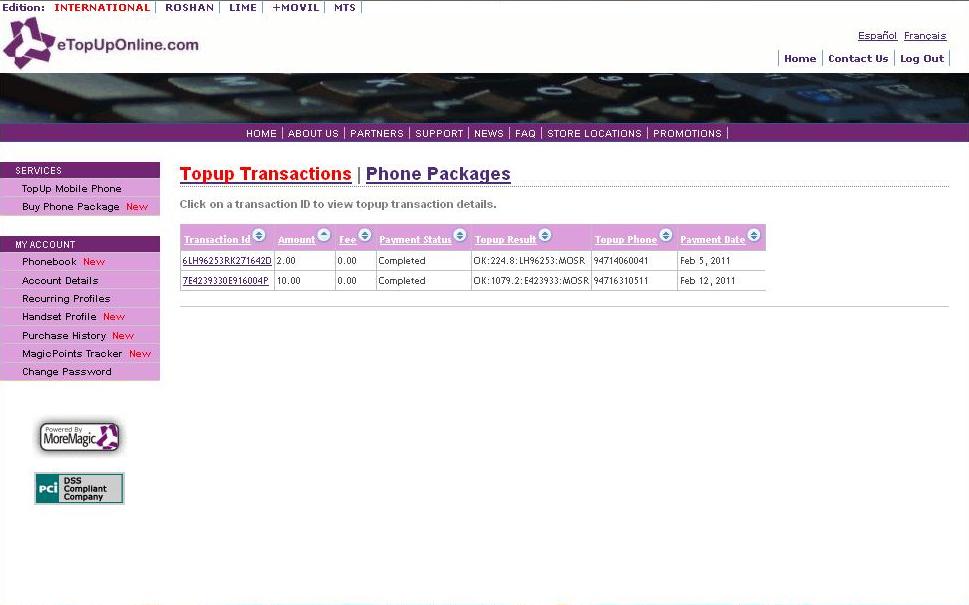Select the ROSHAN edition

189,7
